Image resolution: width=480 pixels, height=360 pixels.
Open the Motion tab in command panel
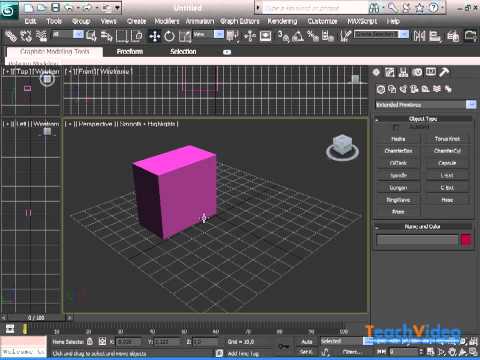coord(417,72)
